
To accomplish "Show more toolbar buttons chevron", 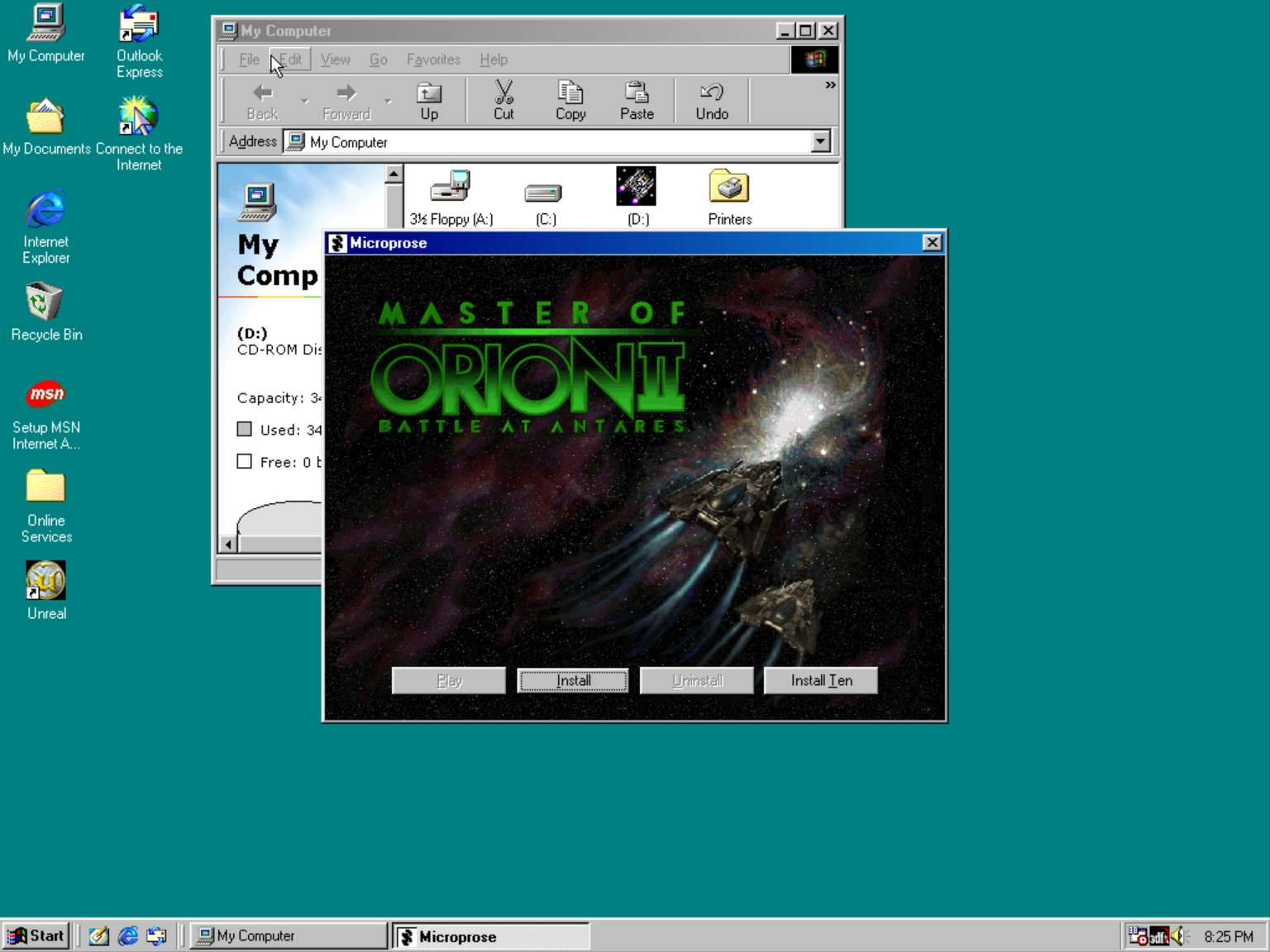I will (830, 85).
